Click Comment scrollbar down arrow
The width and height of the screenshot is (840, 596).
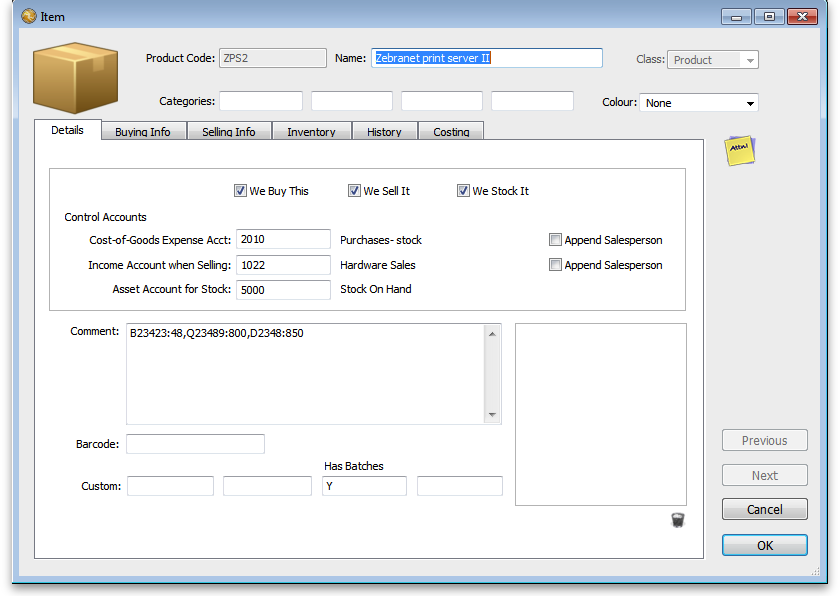click(x=492, y=414)
